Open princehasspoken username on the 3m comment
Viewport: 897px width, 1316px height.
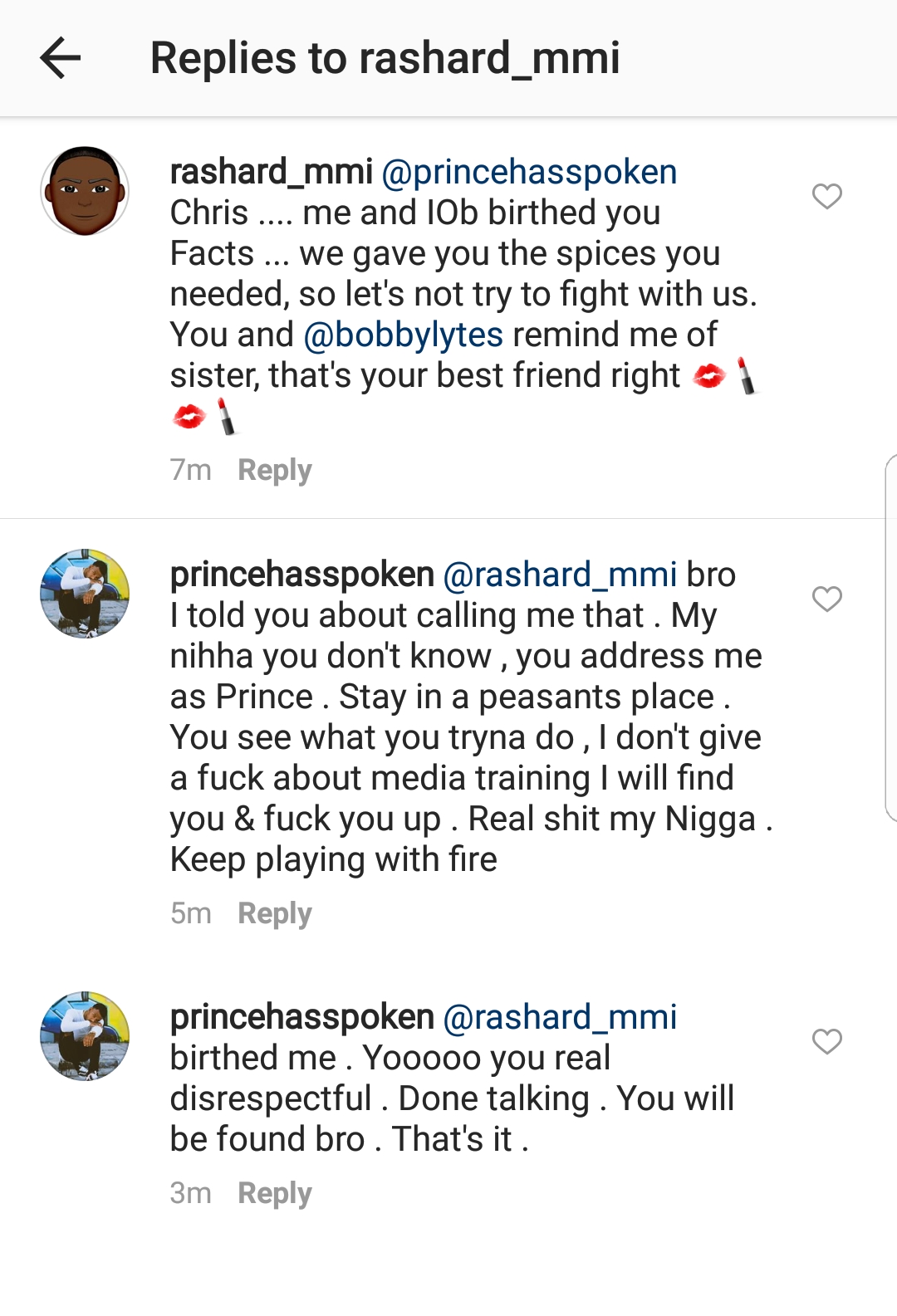tap(301, 1017)
